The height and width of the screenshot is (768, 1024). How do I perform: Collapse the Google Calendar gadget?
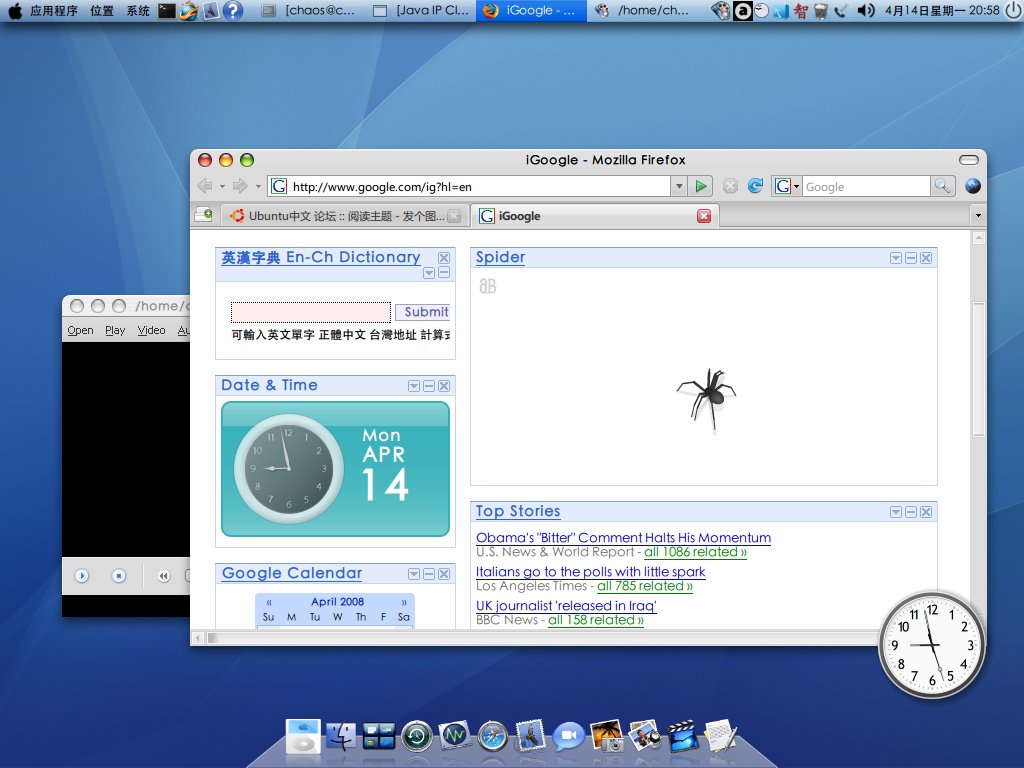[x=429, y=574]
